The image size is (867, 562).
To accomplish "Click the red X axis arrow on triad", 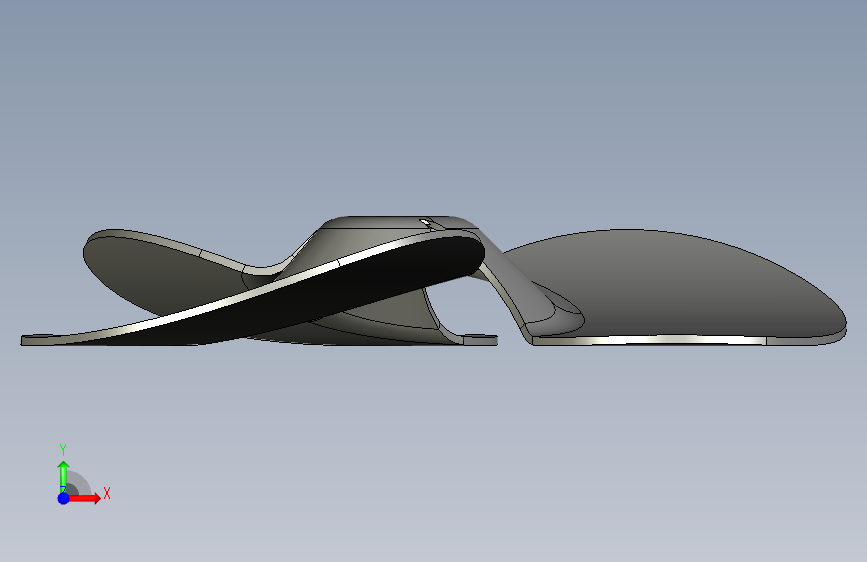I will (85, 498).
